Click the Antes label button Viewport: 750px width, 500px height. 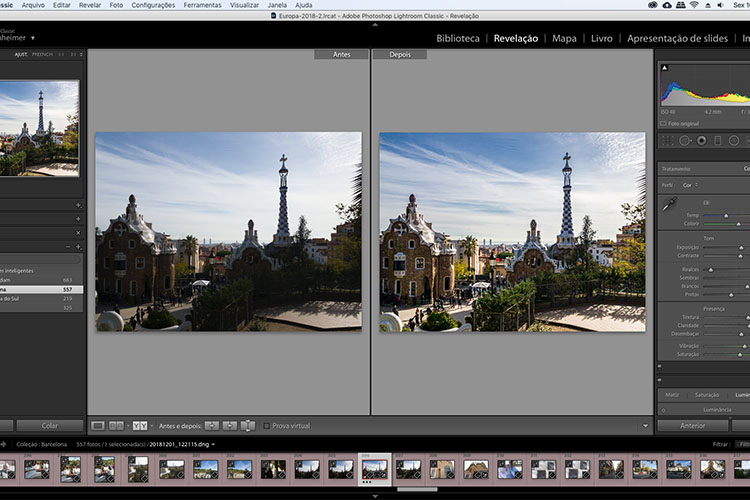click(x=342, y=55)
